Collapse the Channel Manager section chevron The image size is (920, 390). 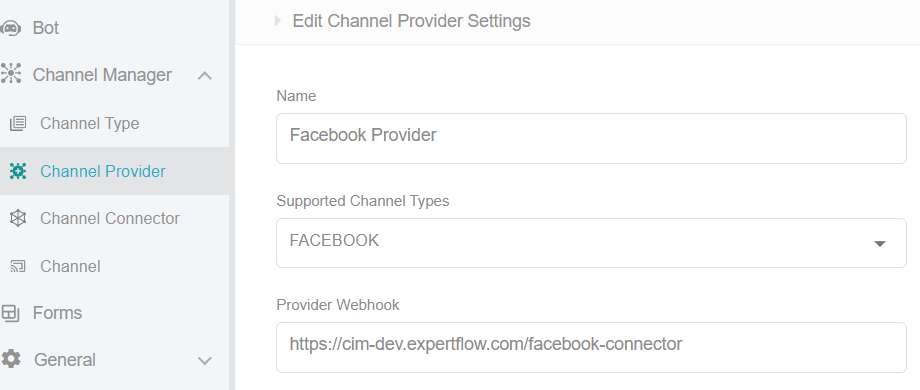[205, 75]
